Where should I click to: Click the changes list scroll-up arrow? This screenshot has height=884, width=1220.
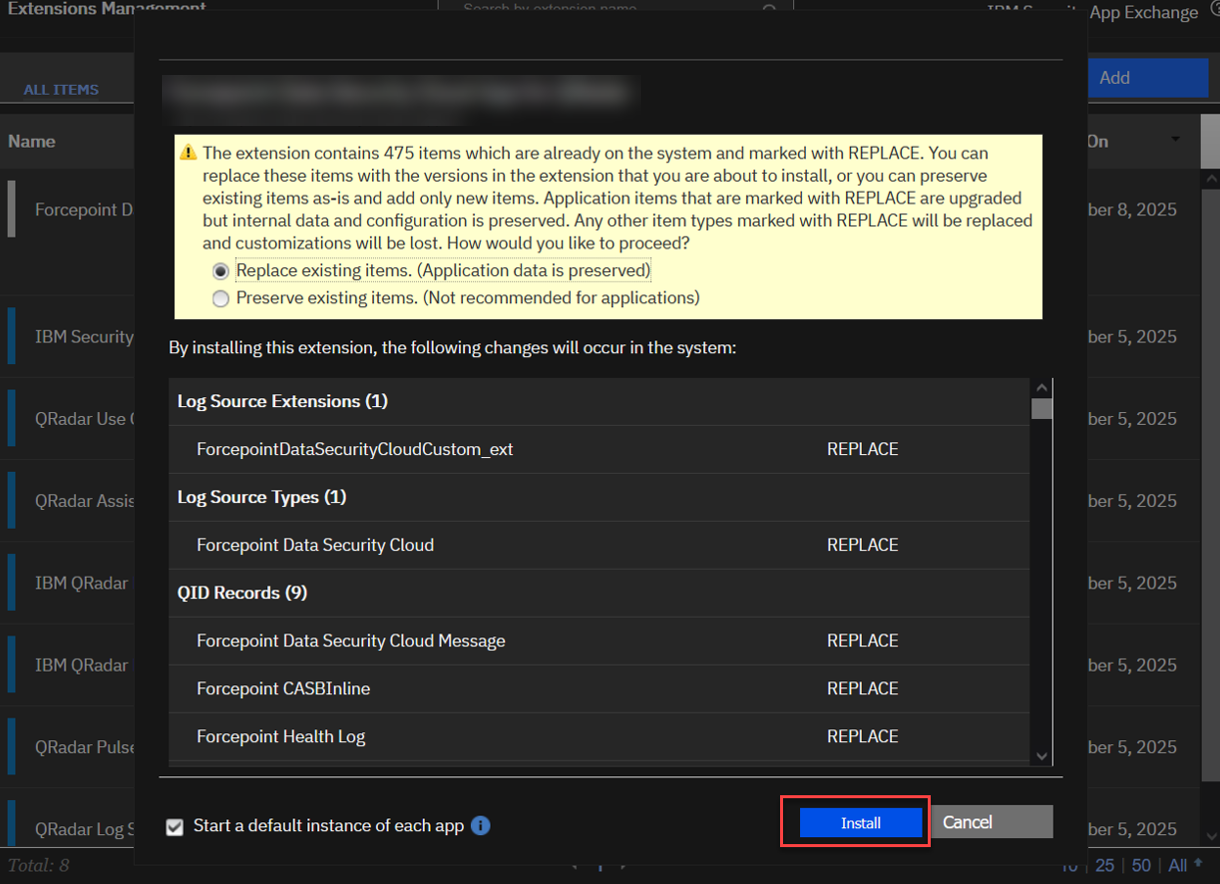[1042, 388]
